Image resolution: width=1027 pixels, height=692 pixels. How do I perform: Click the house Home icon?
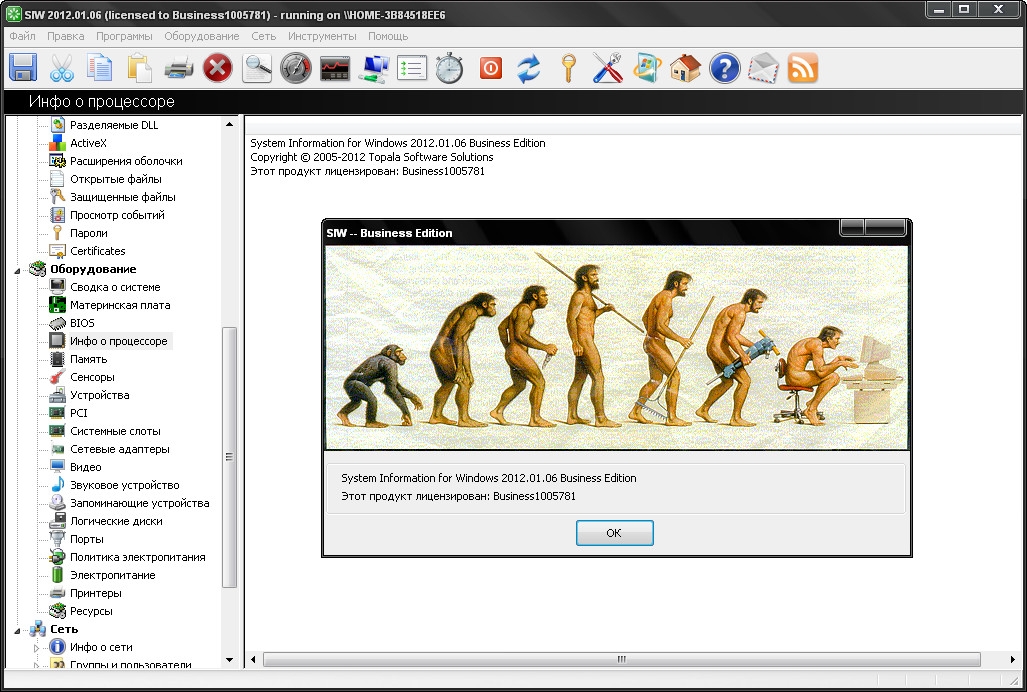685,68
